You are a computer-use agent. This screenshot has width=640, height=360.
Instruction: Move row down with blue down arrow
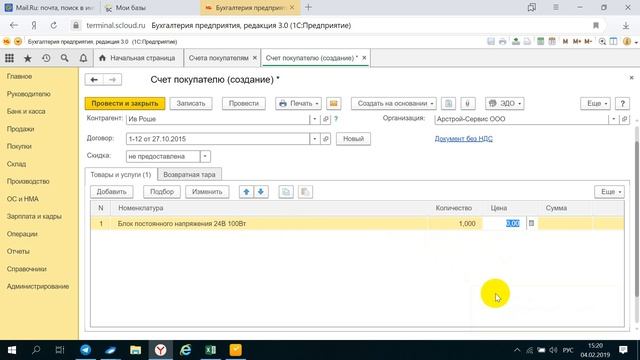[x=261, y=191]
